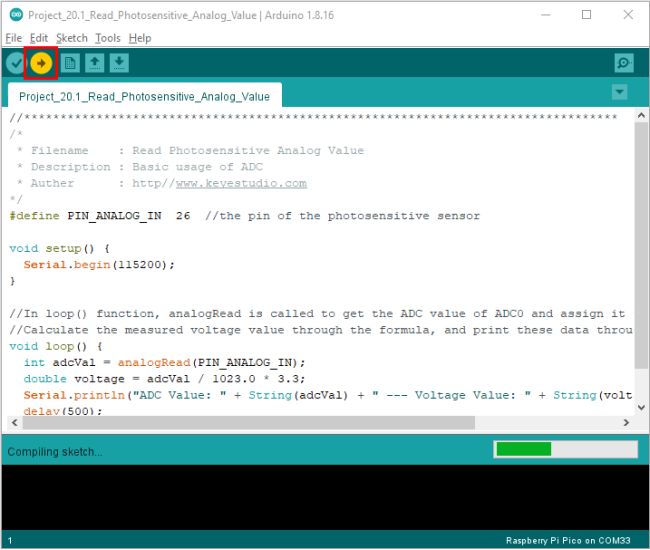Click 'loop' in void loop line
Image resolution: width=650 pixels, height=550 pixels.
tap(60, 346)
